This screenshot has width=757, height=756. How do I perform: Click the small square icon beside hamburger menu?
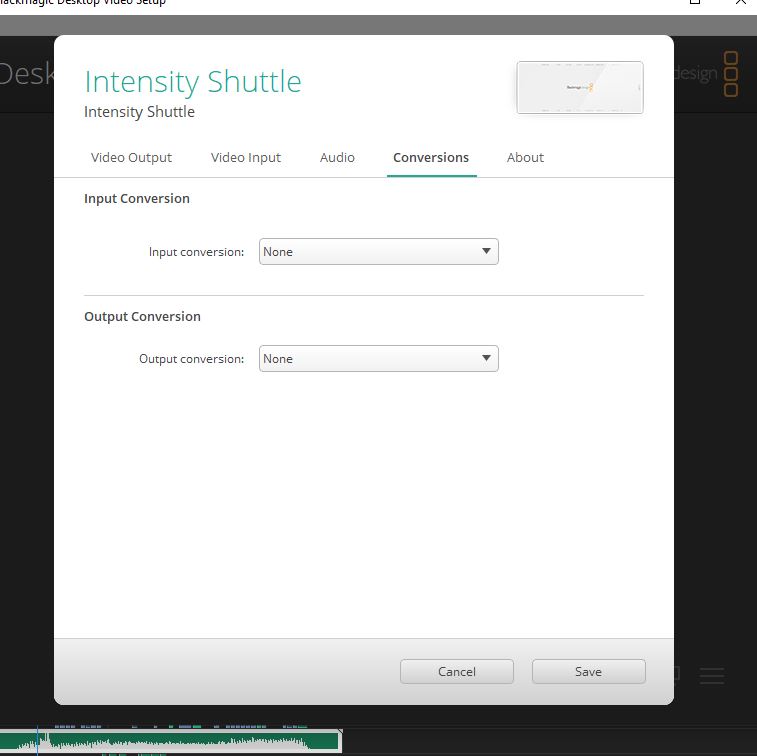point(676,673)
